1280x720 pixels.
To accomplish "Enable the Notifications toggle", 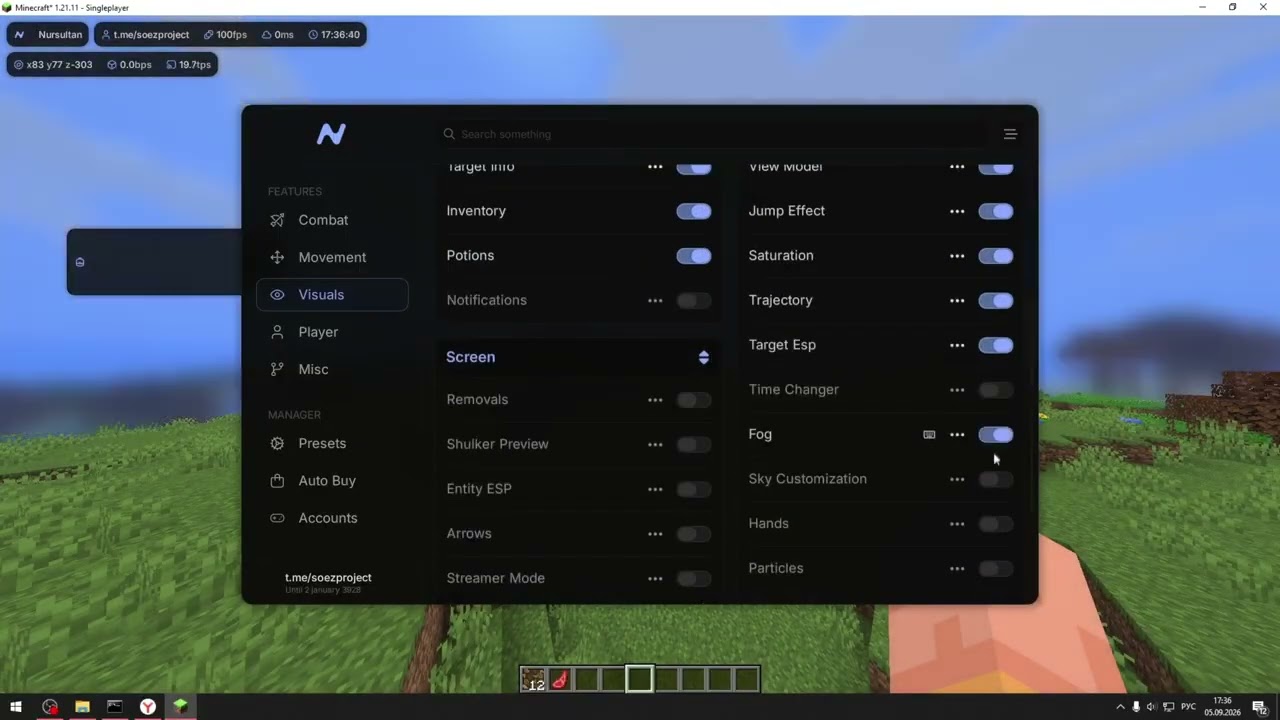I will (x=693, y=300).
